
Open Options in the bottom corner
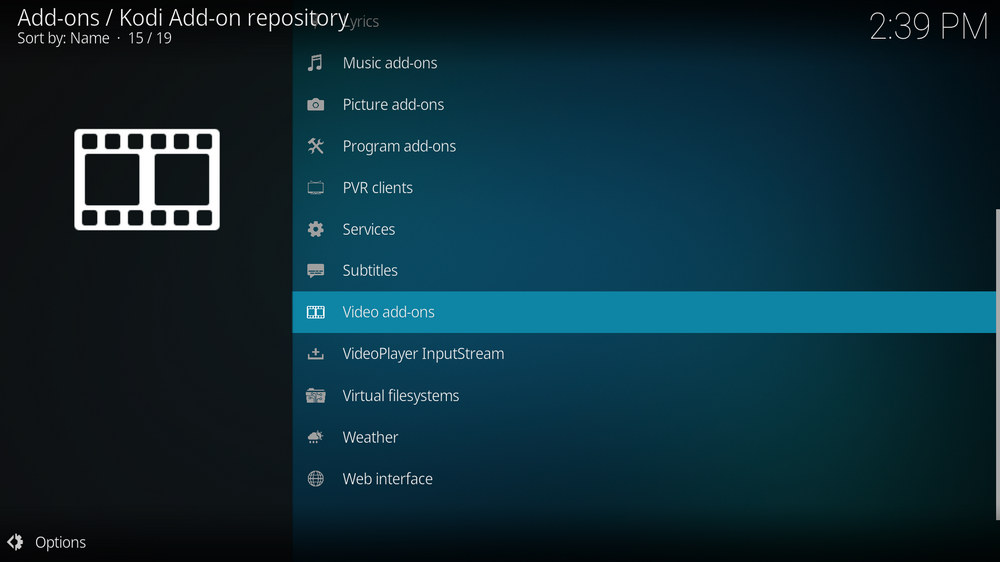point(60,542)
